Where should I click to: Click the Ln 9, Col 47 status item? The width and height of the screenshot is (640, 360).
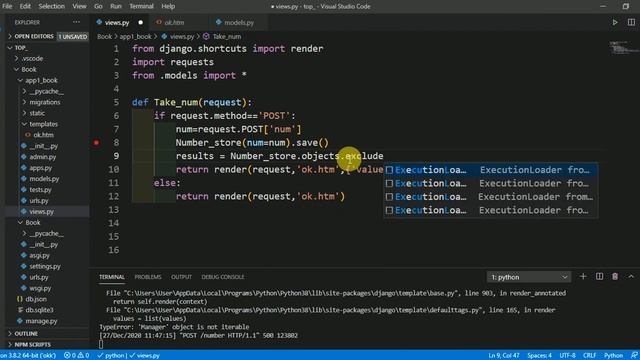pos(504,356)
